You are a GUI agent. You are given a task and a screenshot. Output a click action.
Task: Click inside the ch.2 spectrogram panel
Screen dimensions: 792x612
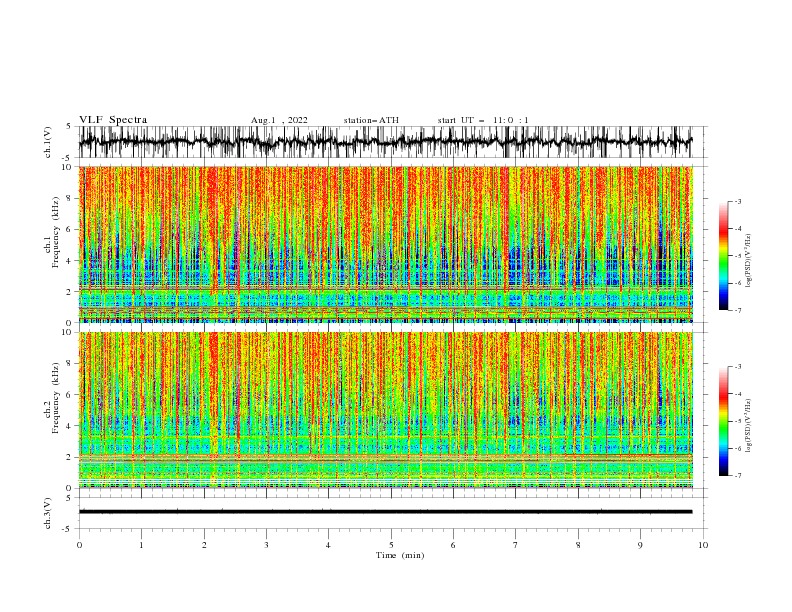coord(385,410)
